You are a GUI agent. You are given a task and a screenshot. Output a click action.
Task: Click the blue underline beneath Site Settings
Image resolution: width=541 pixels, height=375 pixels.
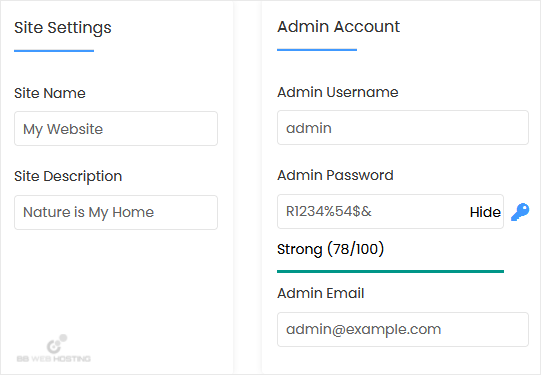[54, 51]
